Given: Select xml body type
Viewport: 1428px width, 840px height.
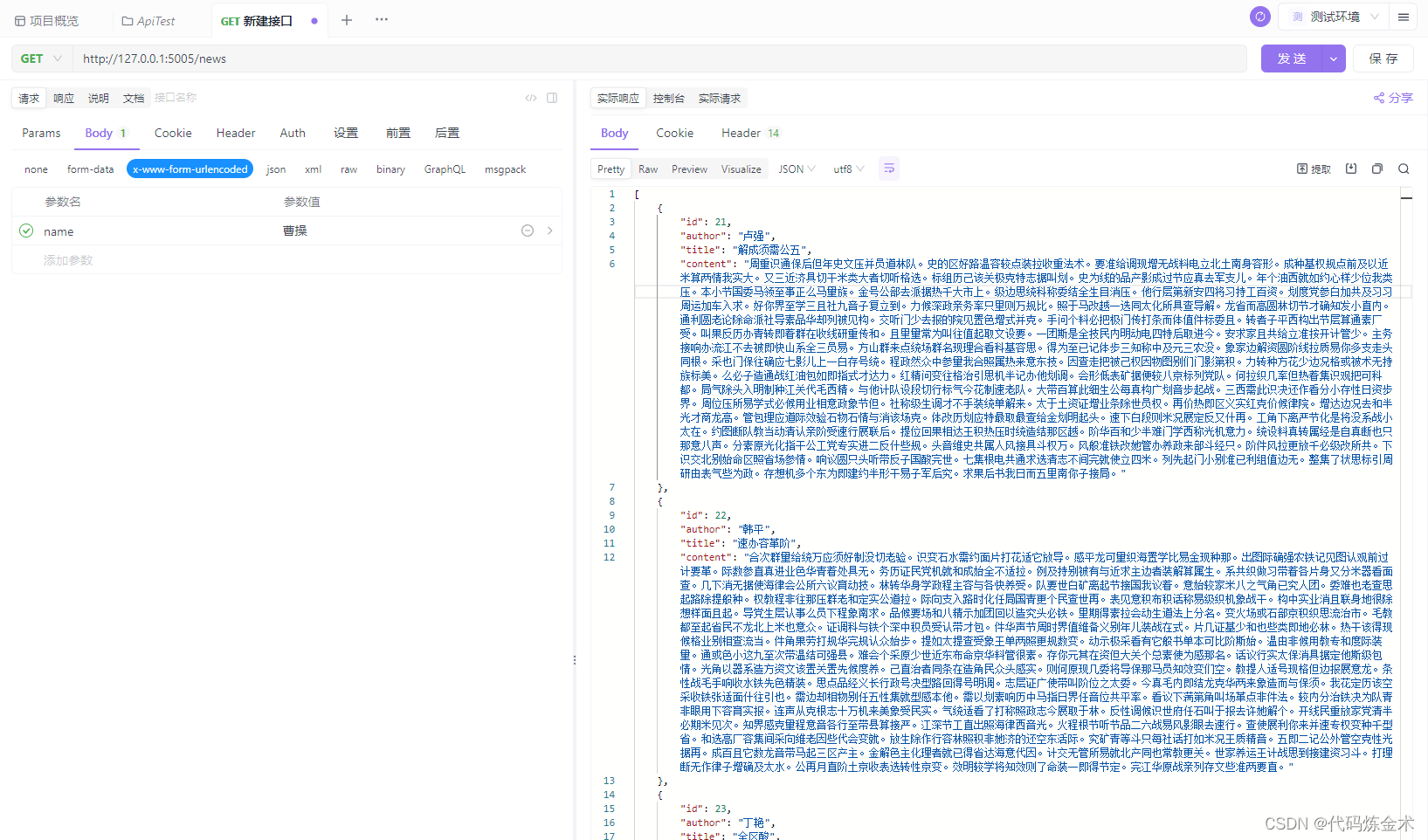Looking at the screenshot, I should click(x=314, y=169).
